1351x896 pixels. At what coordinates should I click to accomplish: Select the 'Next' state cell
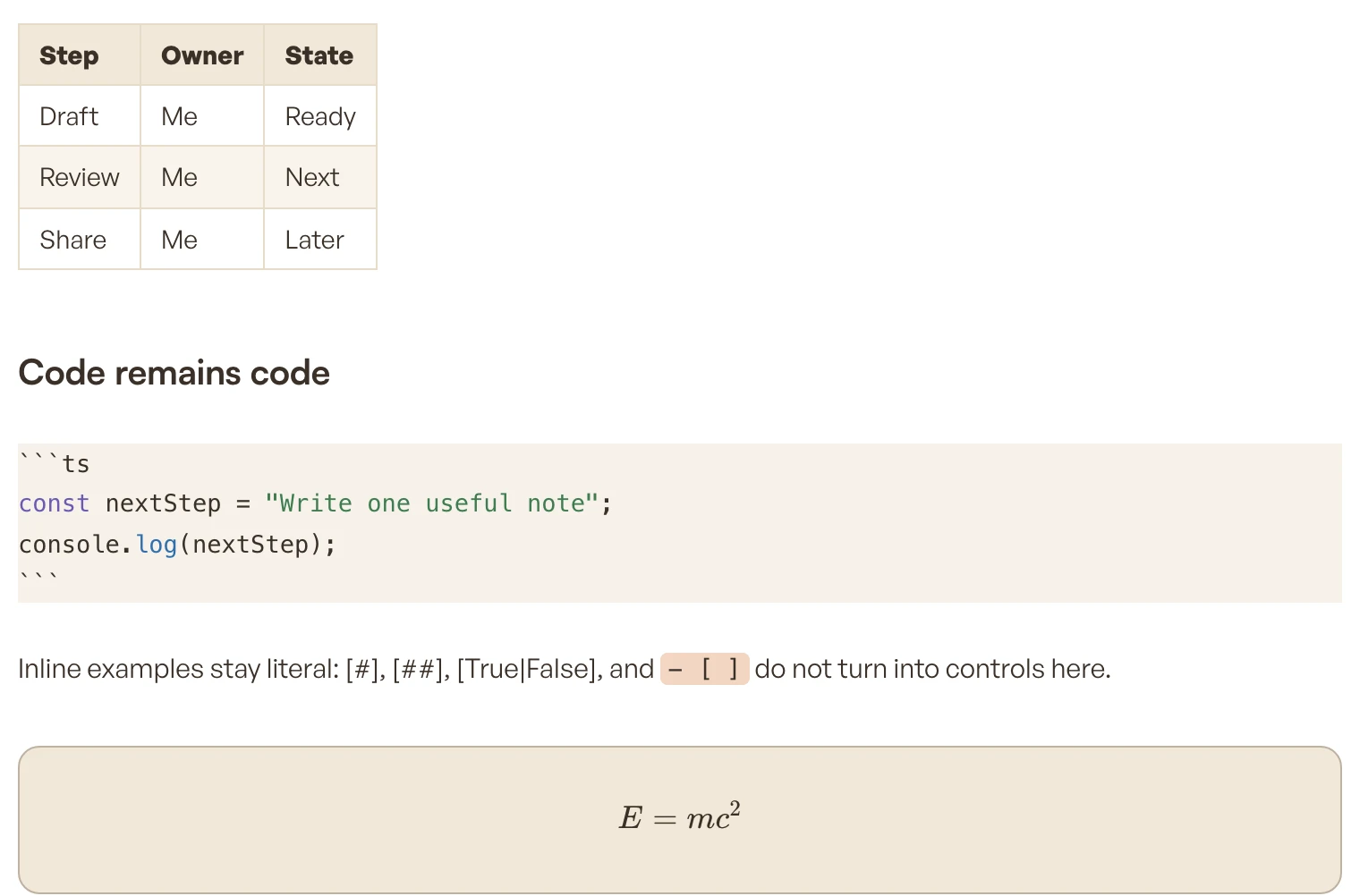(319, 177)
